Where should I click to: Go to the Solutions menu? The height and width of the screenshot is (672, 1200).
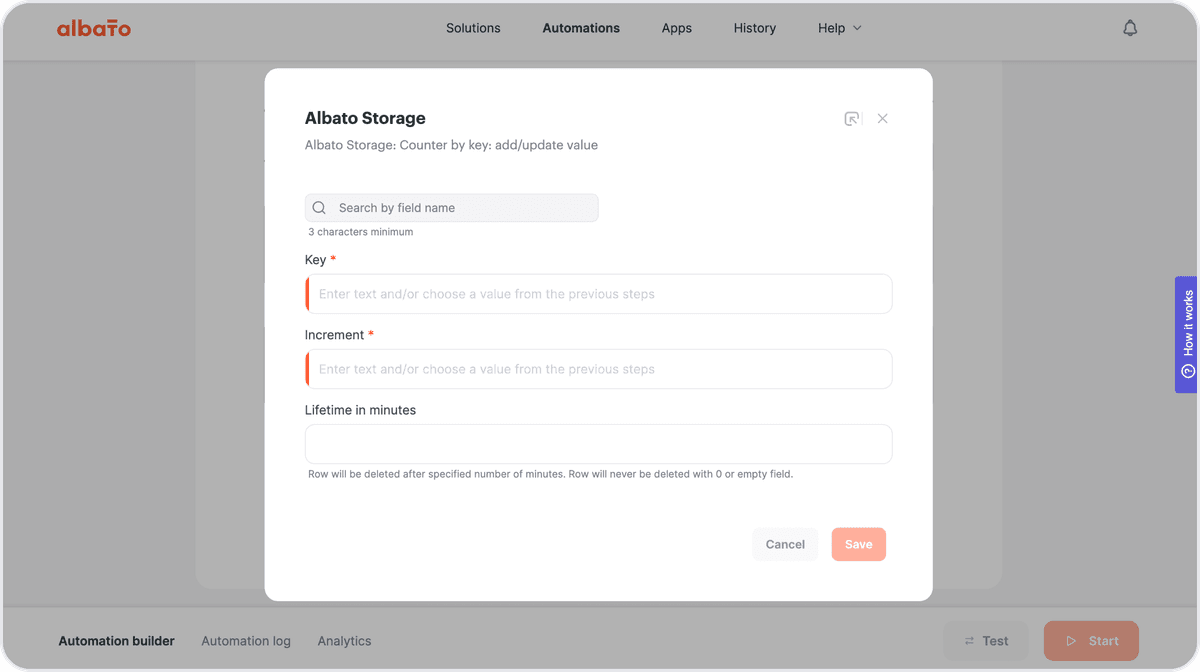(x=473, y=28)
